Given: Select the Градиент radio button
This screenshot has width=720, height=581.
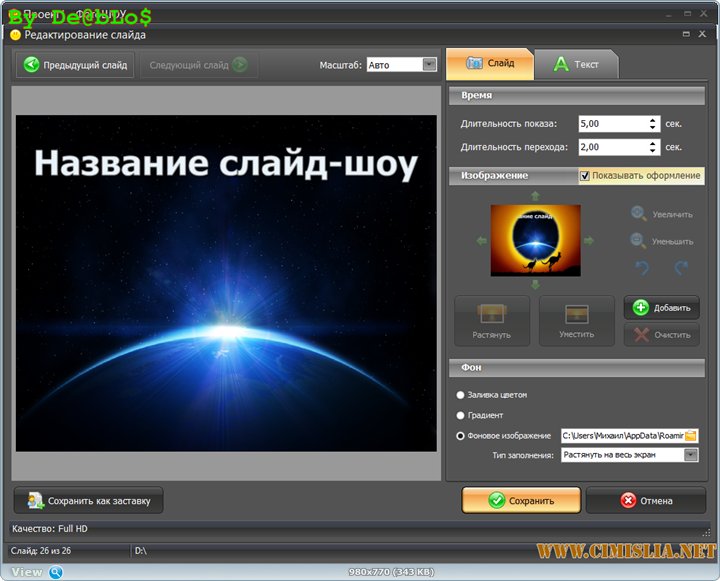Looking at the screenshot, I should tap(461, 415).
